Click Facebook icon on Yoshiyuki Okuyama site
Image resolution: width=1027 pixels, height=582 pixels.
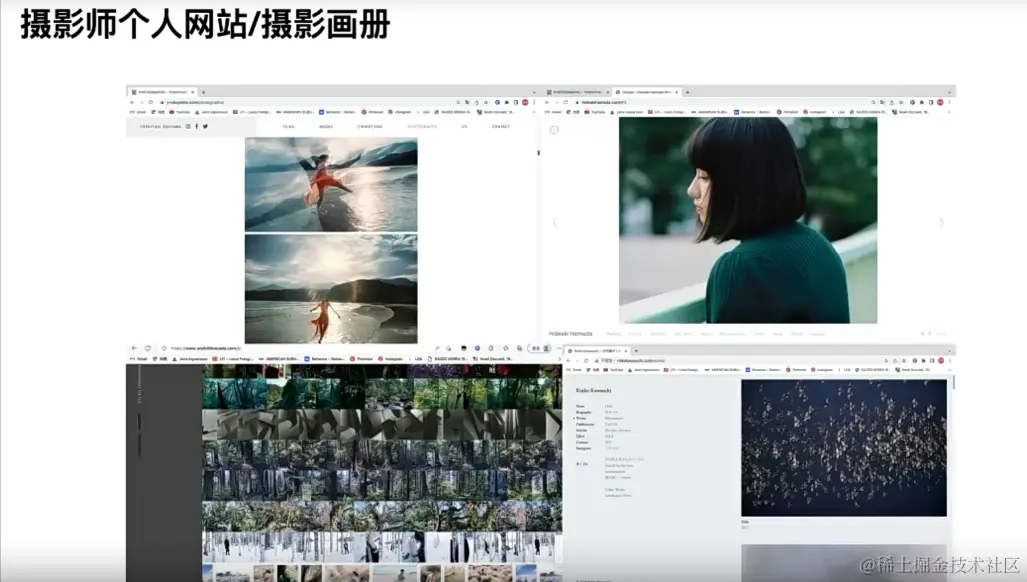(x=196, y=126)
